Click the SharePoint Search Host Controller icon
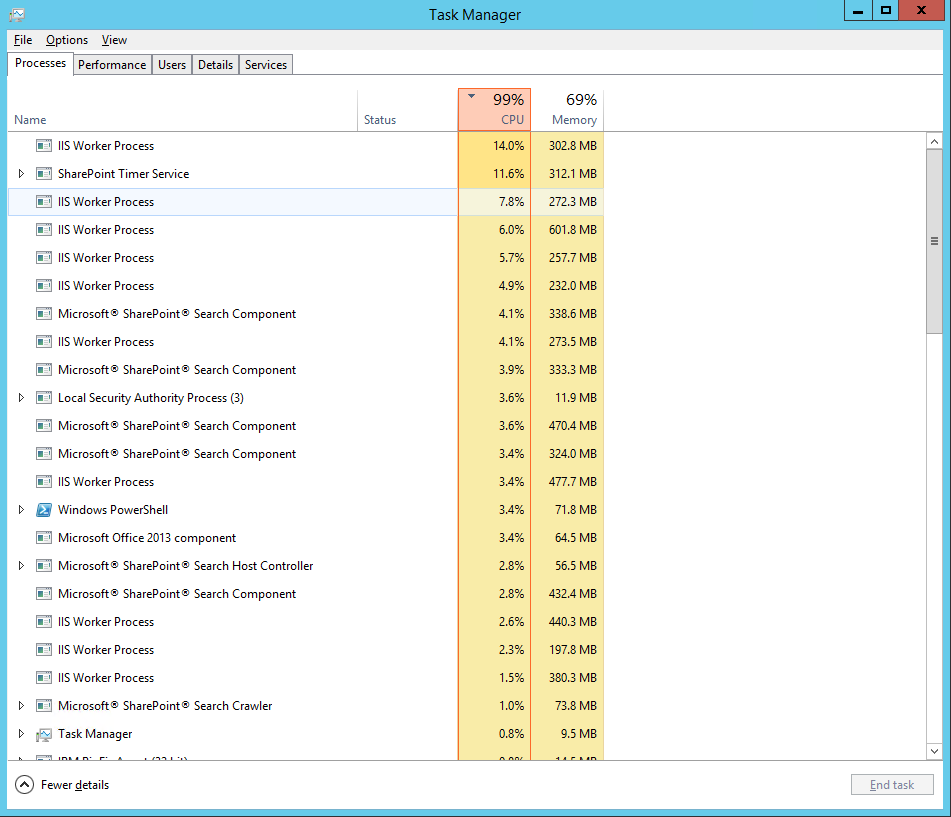 point(44,566)
